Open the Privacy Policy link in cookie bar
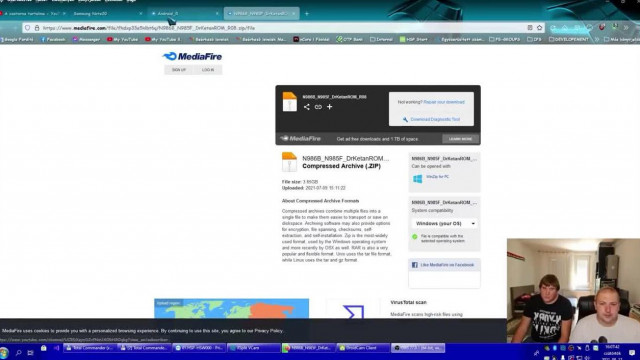Viewport: 640px width, 360px height. click(268, 331)
